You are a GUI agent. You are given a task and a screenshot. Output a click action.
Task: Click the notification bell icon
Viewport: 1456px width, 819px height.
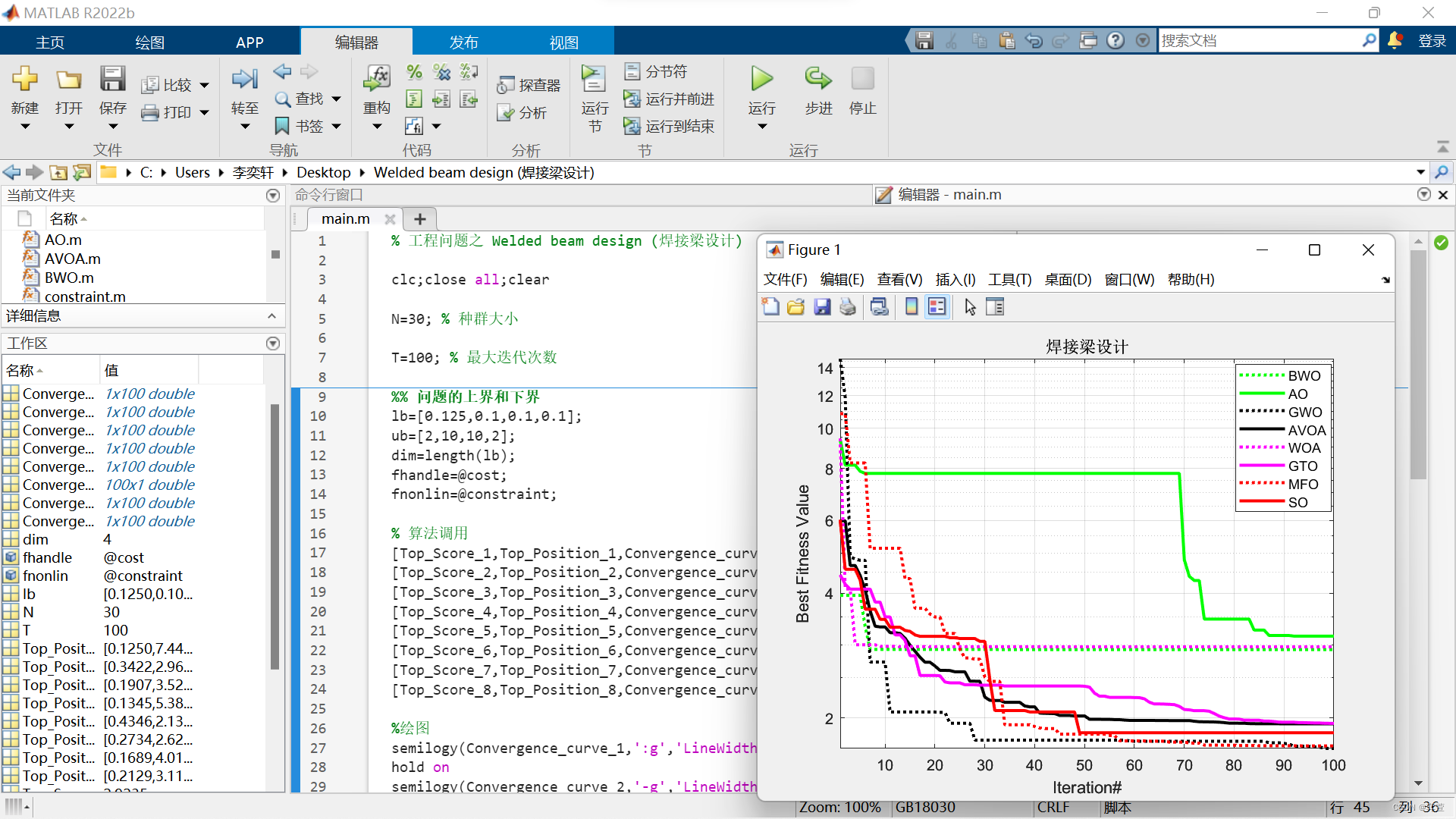1395,41
